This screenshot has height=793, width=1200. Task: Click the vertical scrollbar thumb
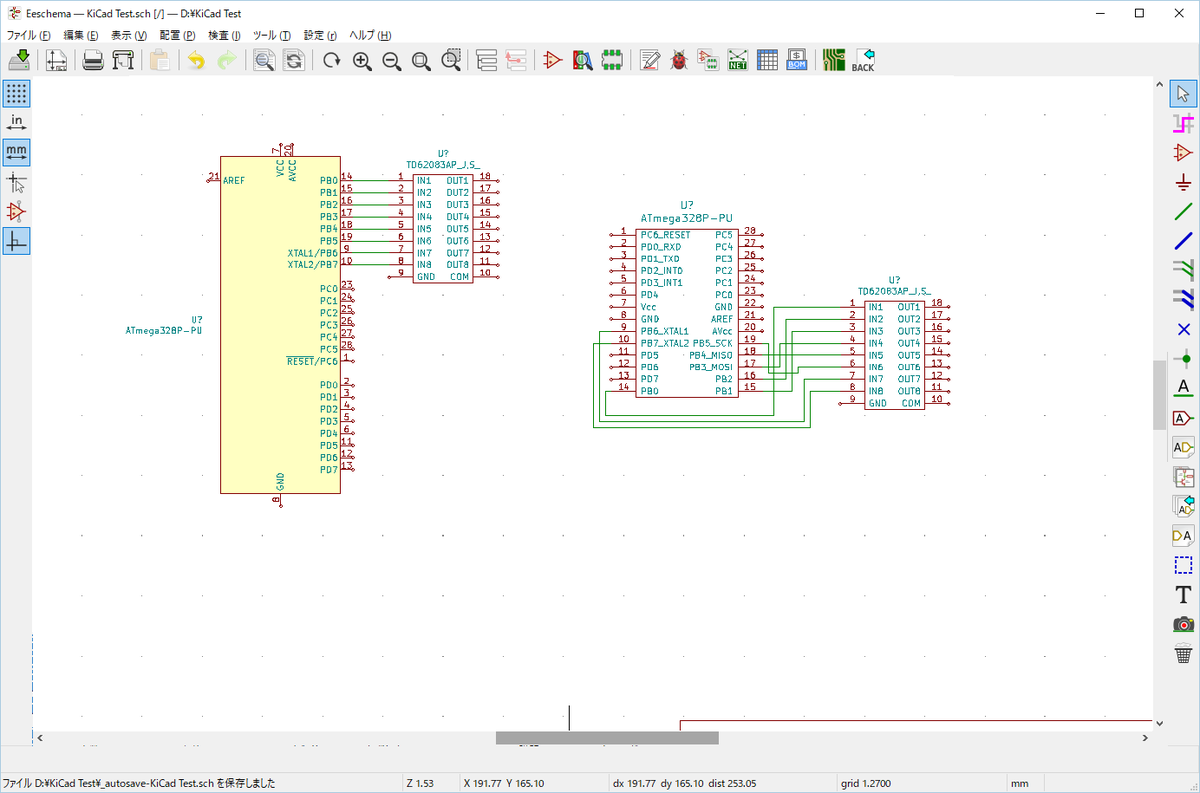tap(1159, 394)
